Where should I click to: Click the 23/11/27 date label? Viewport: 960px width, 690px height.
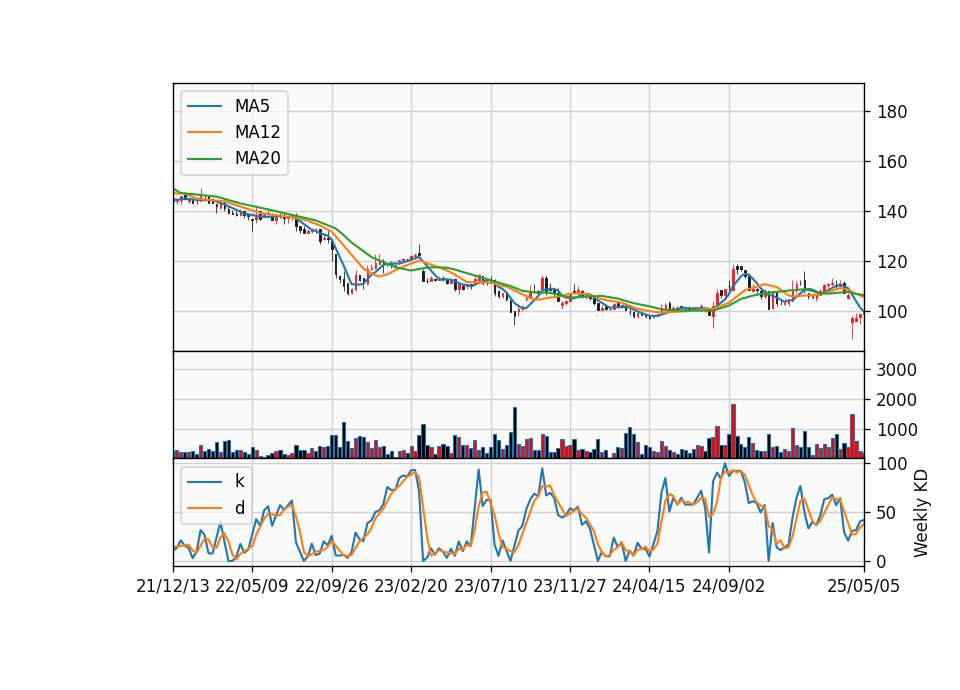click(569, 586)
